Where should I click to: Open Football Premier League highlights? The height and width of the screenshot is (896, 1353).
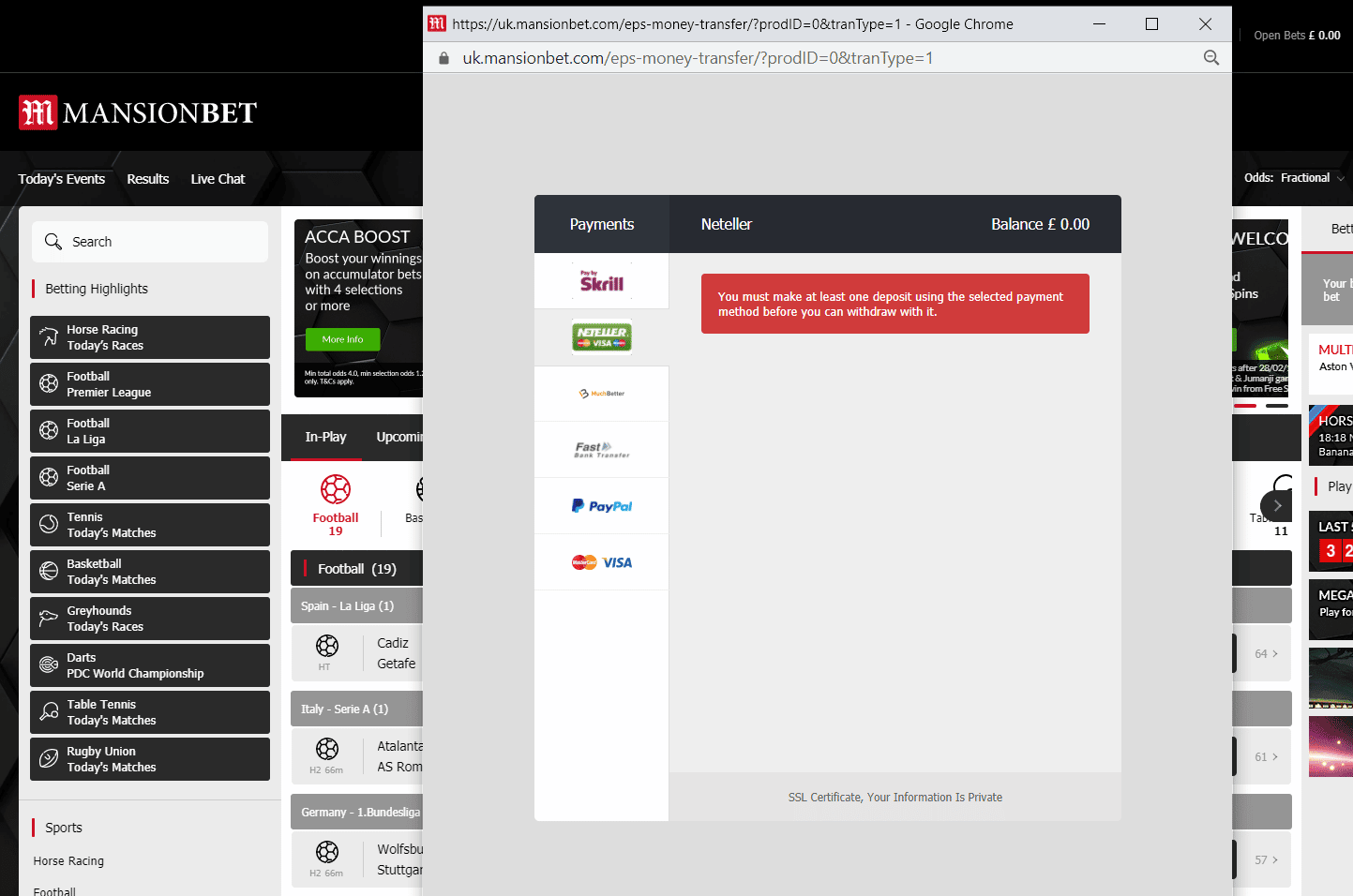click(150, 384)
